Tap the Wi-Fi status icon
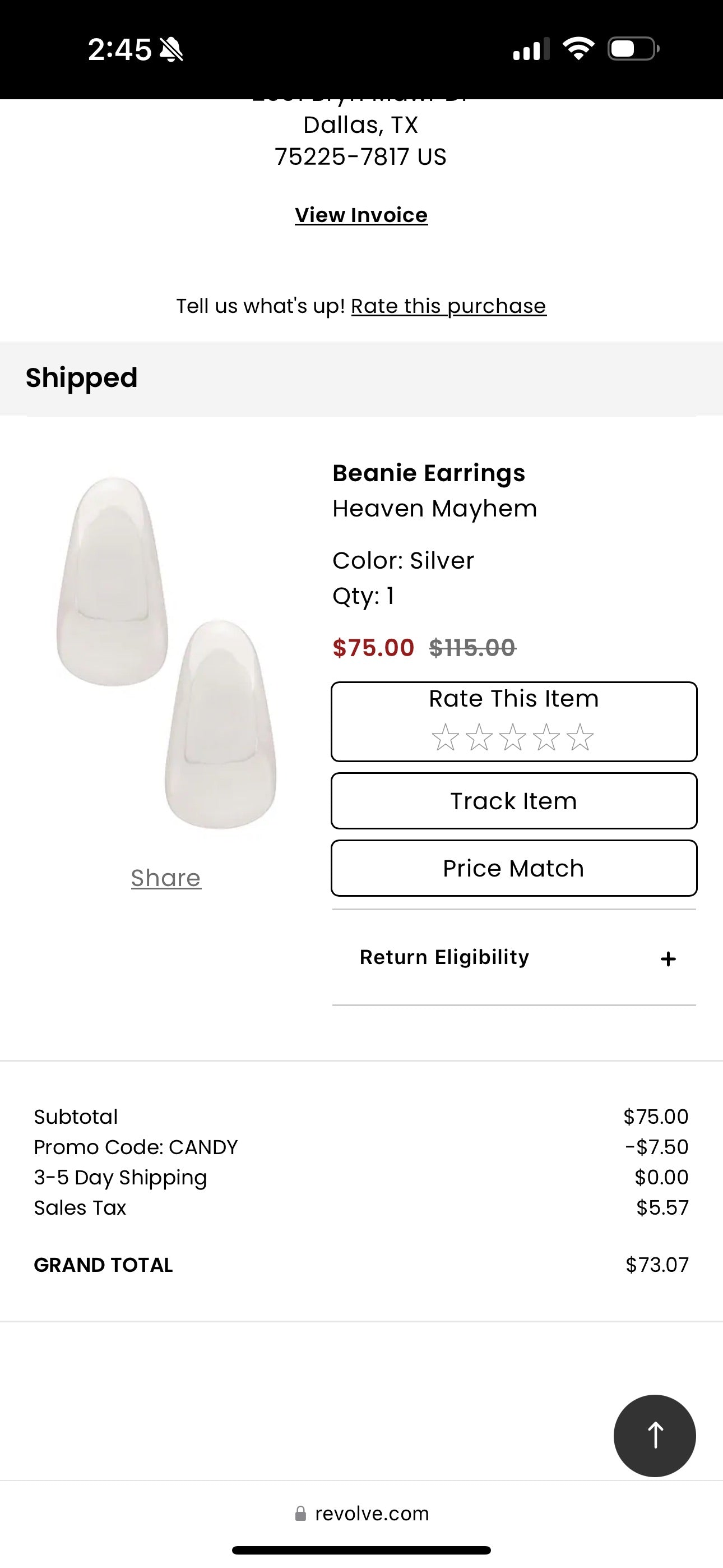Image resolution: width=723 pixels, height=1568 pixels. click(578, 49)
